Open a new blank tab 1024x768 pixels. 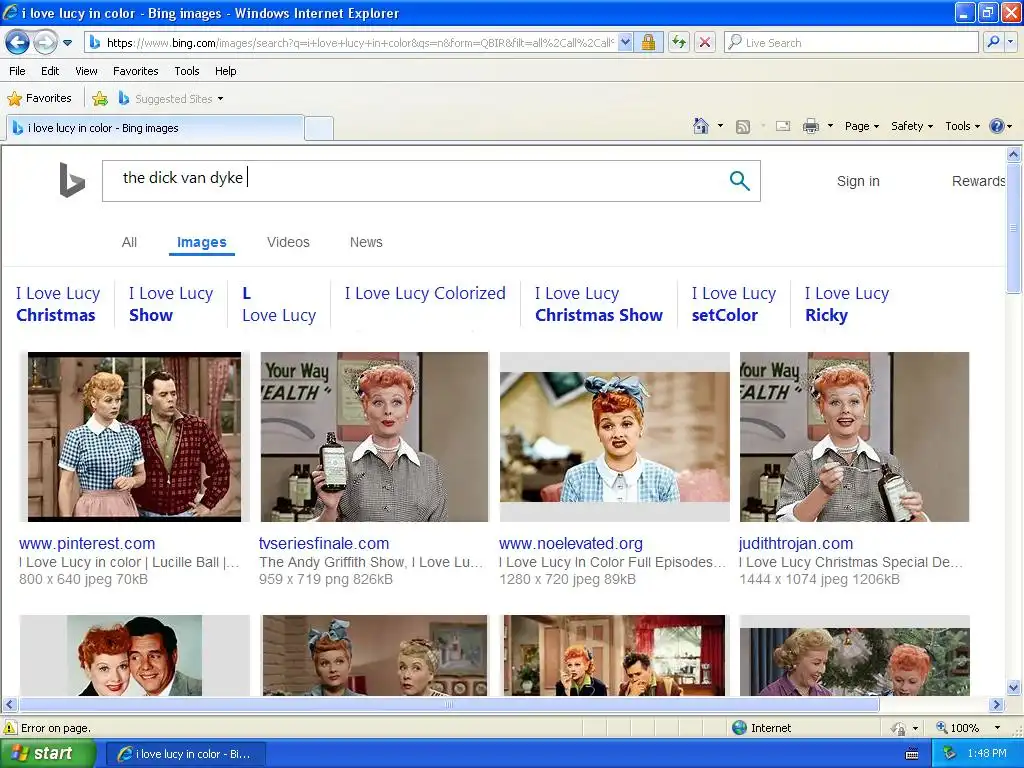pos(319,128)
